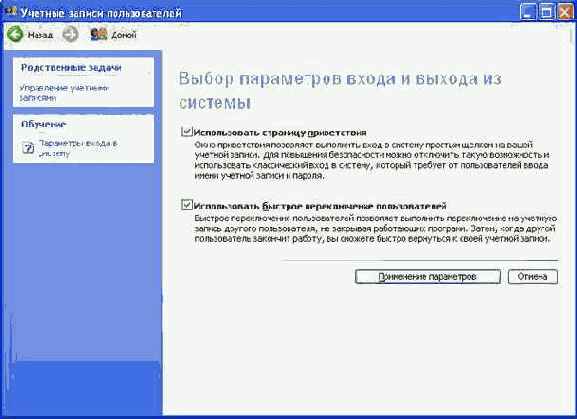Click the Домой label in toolbar
This screenshot has height=419, width=577.
click(124, 35)
